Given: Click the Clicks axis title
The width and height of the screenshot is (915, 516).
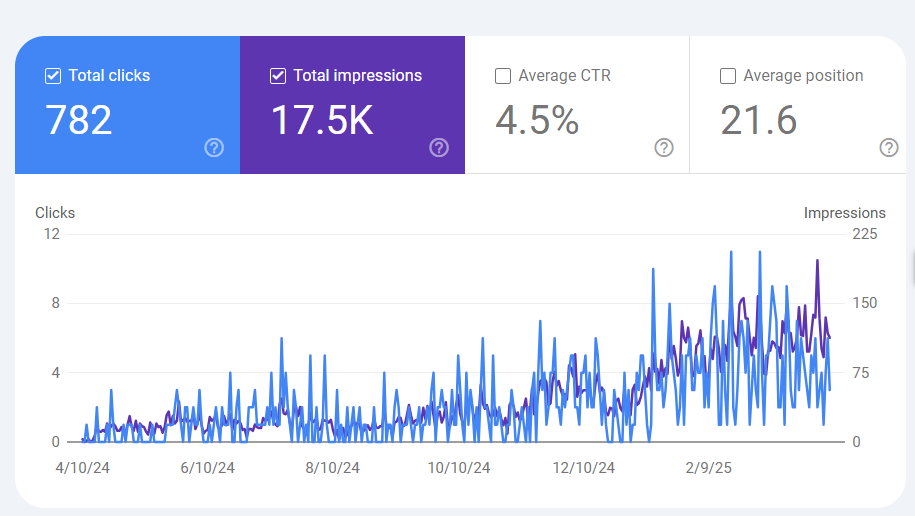Looking at the screenshot, I should point(55,213).
